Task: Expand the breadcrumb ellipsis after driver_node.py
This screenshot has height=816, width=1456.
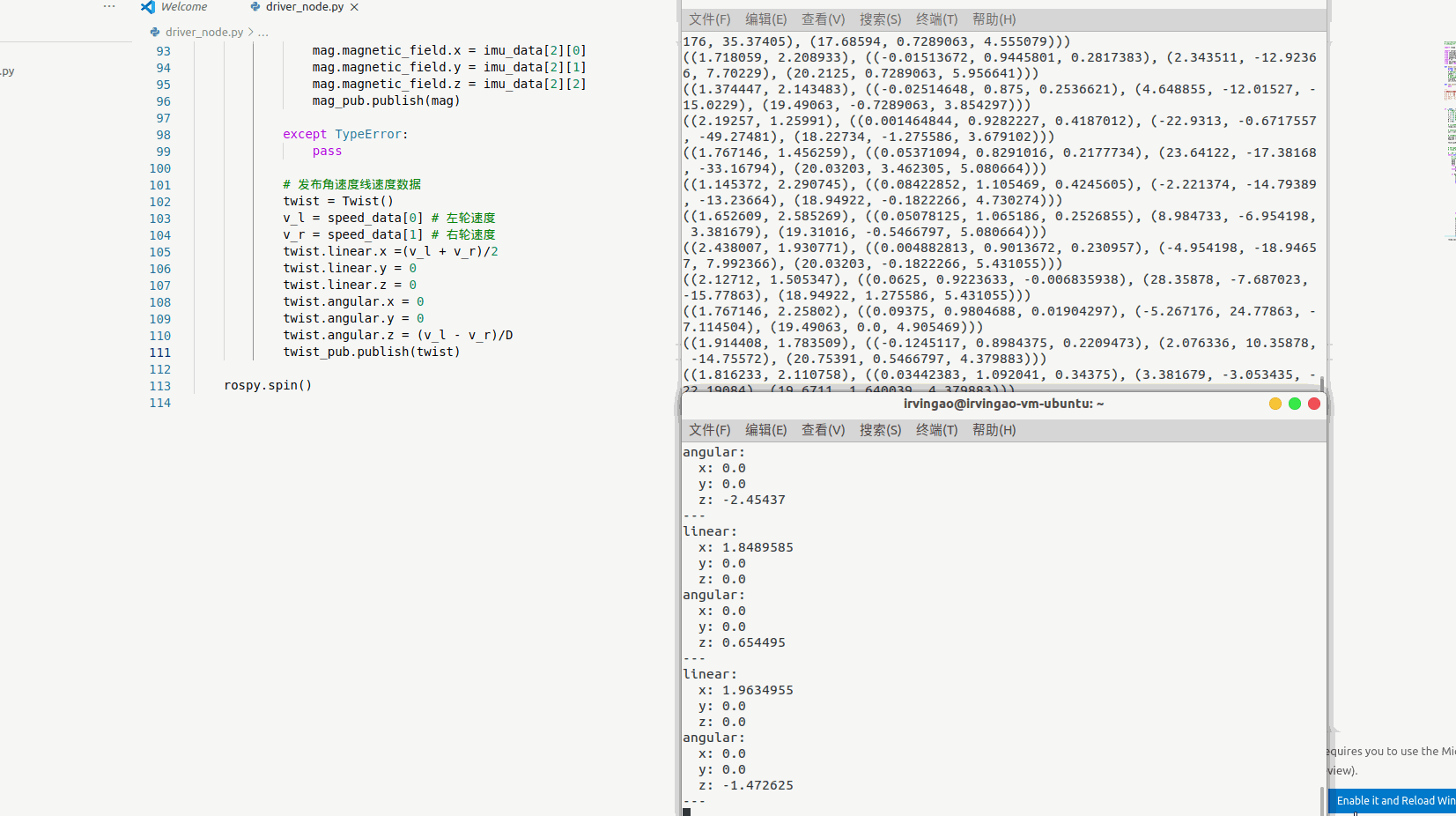Action: tap(262, 33)
